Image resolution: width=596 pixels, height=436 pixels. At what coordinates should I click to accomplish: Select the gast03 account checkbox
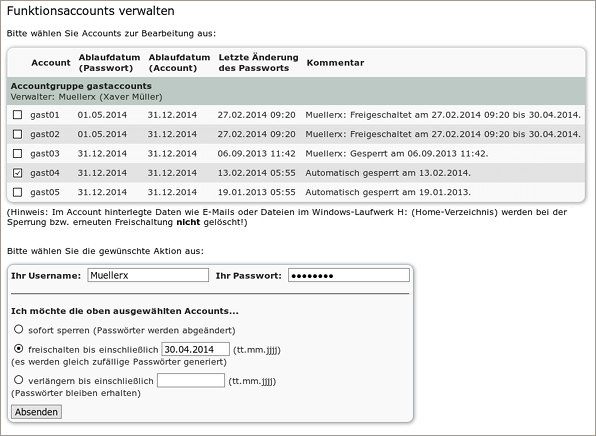pos(17,153)
